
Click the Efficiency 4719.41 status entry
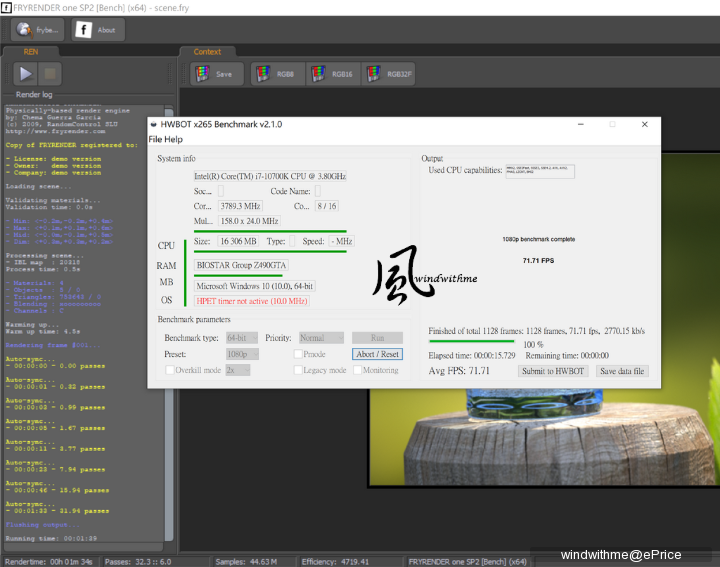point(335,561)
